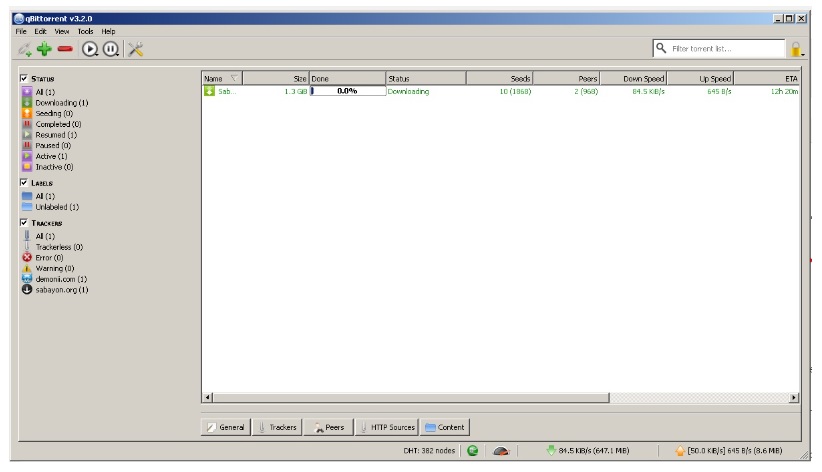Switch to the Trackers tab
Screen dimensions: 822x472
(x=277, y=427)
